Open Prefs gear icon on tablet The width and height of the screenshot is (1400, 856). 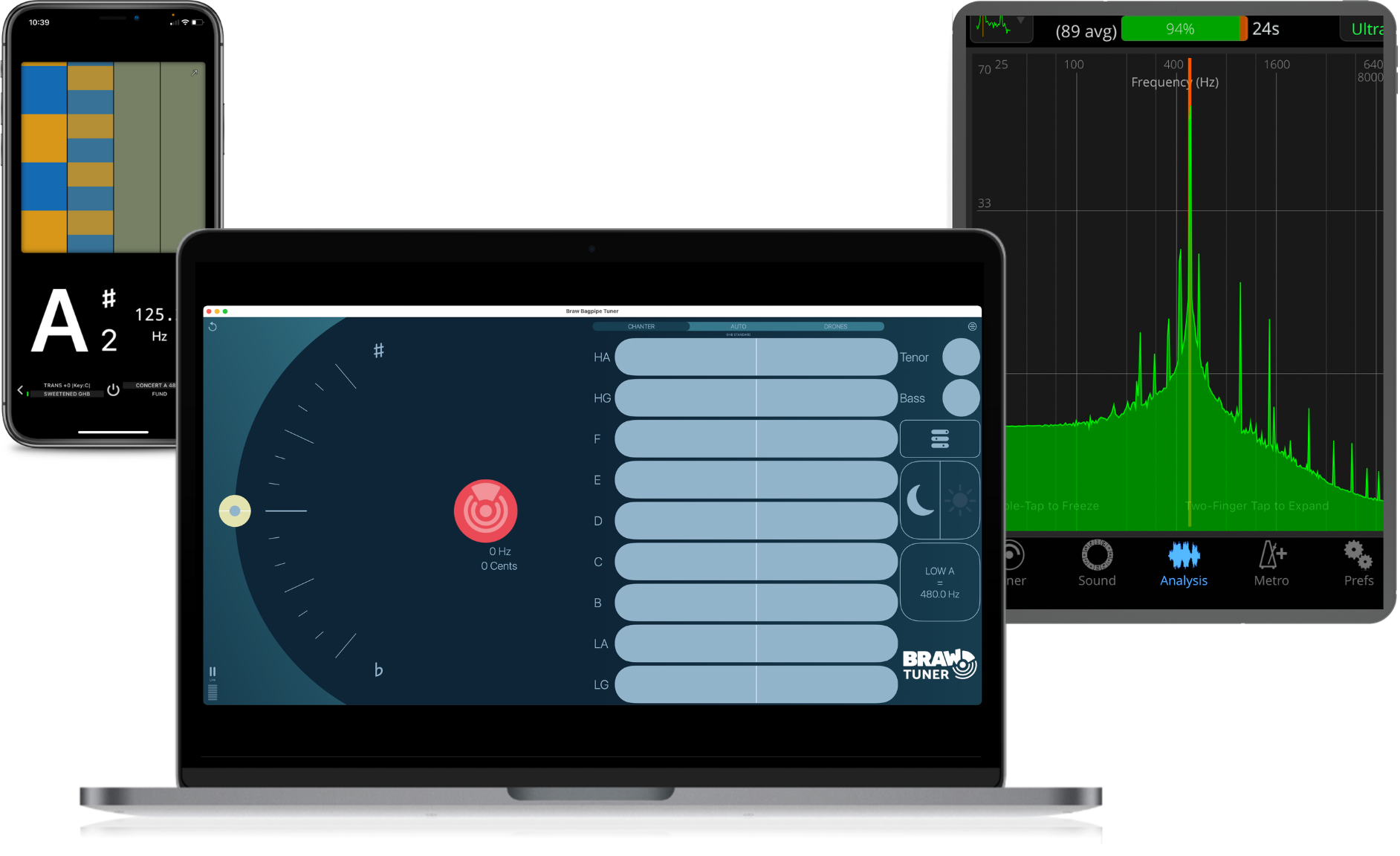point(1358,564)
